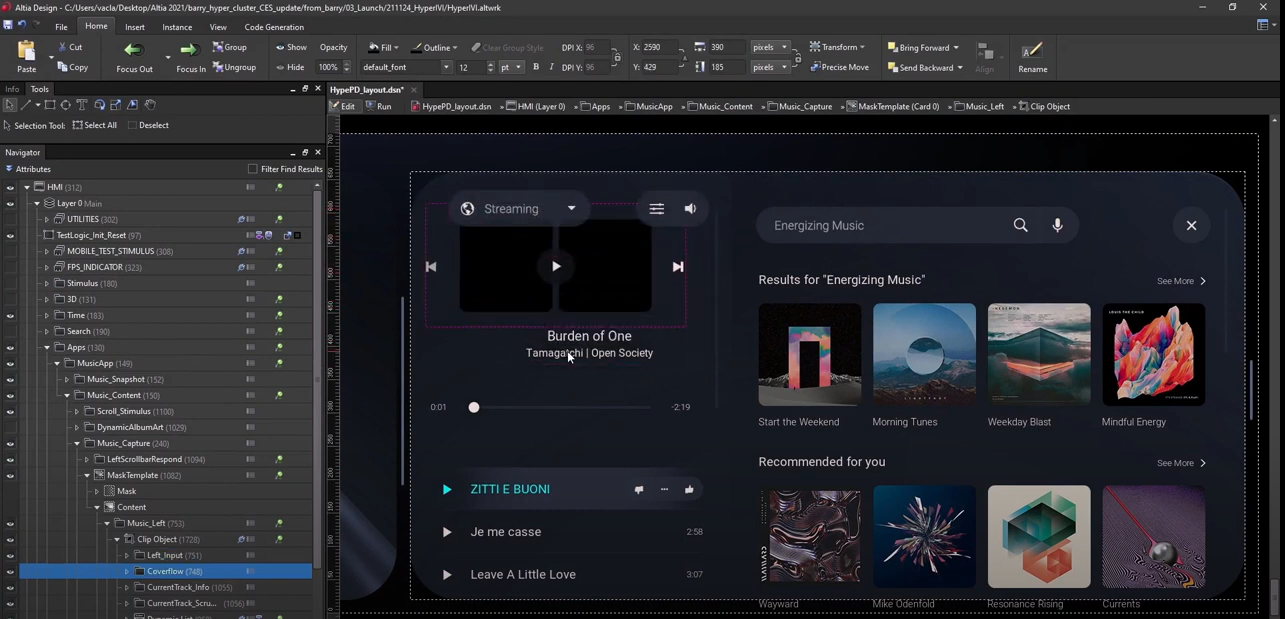1285x619 pixels.
Task: Collapse the MusicApp tree branch
Action: point(57,363)
